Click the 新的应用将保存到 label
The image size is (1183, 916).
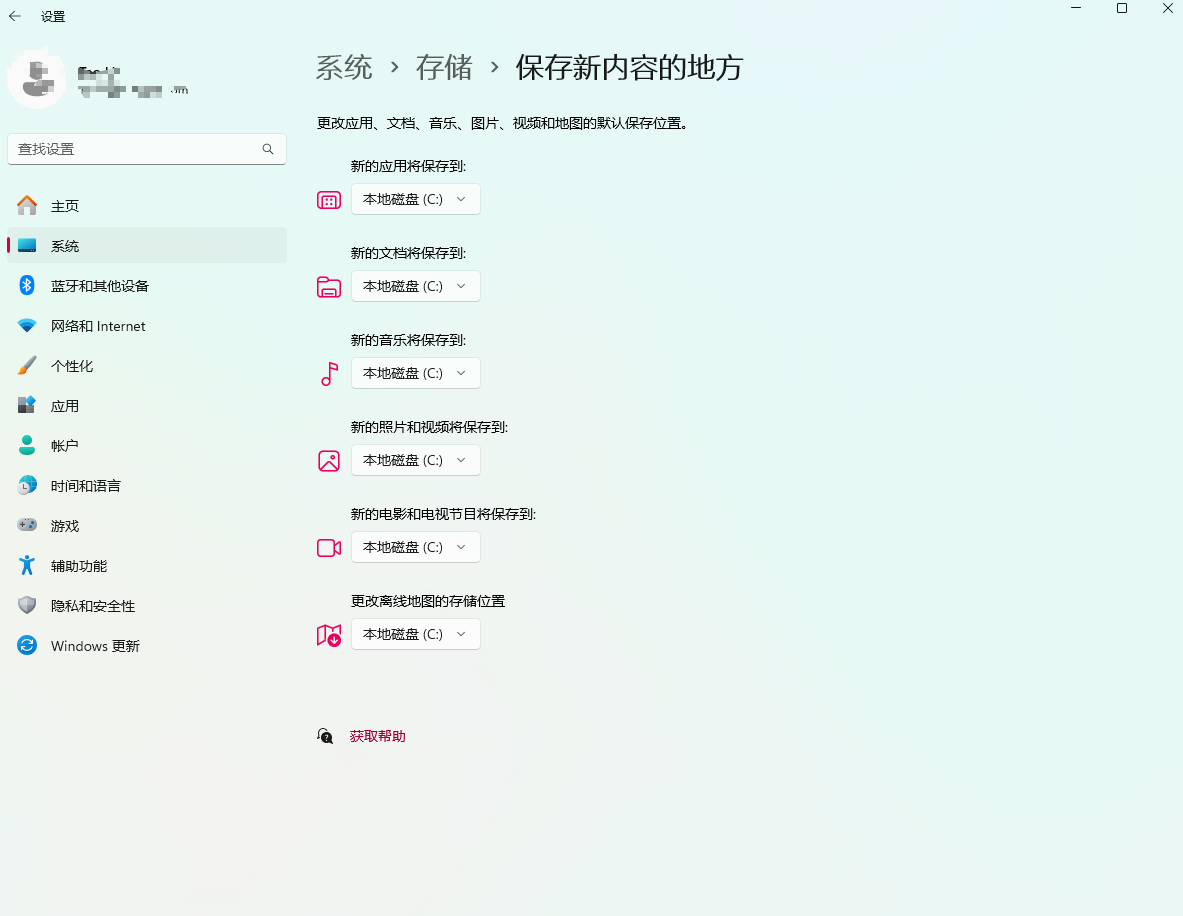[x=408, y=166]
